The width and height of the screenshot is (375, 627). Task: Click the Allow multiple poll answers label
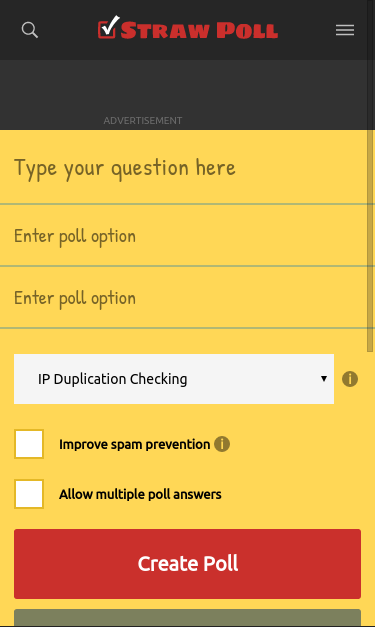click(x=140, y=494)
